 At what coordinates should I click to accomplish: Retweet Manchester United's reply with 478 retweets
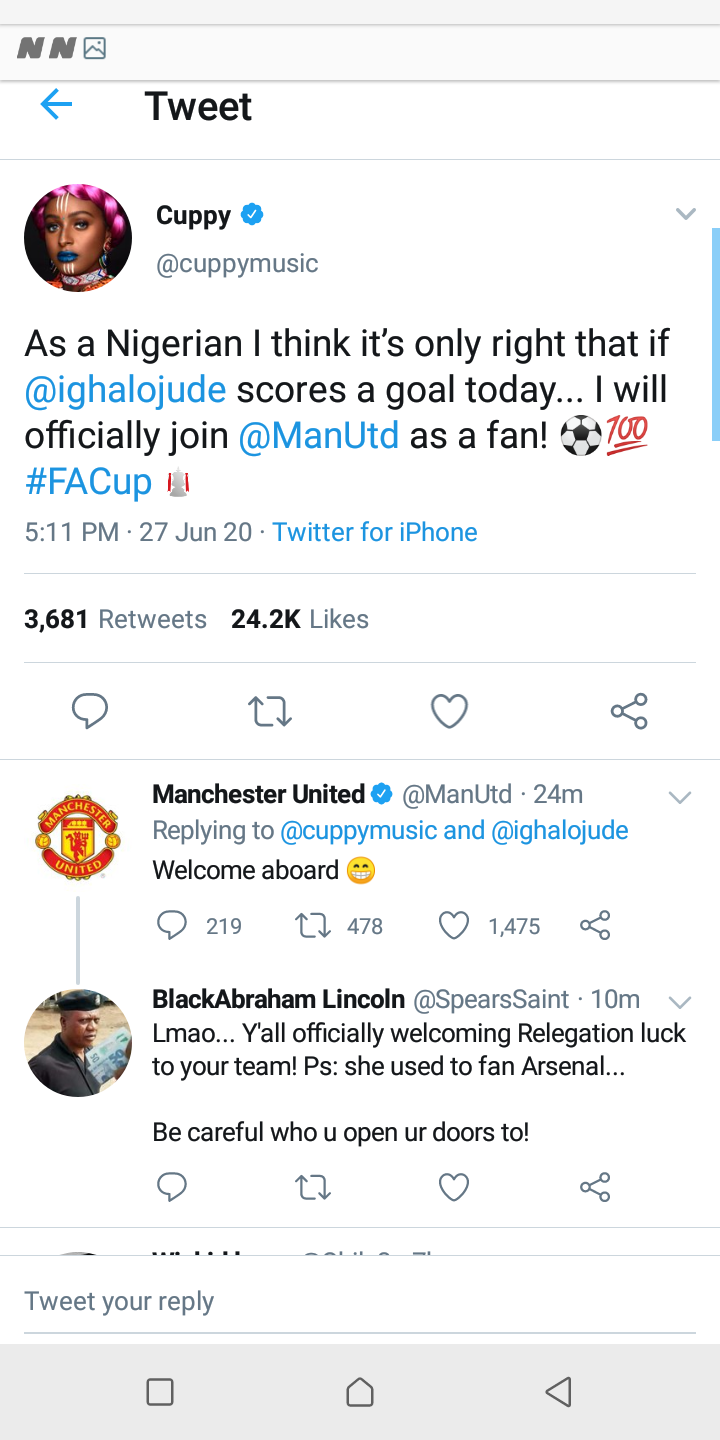tap(313, 926)
